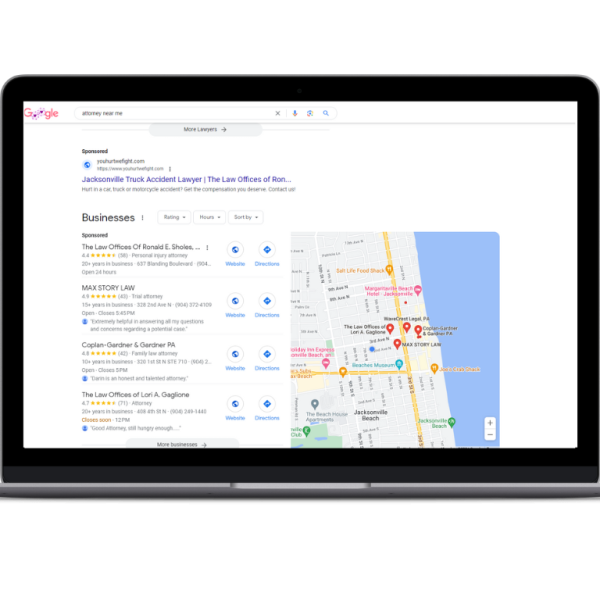Image resolution: width=600 pixels, height=600 pixels.
Task: Expand the Rating filter dropdown
Action: click(174, 217)
